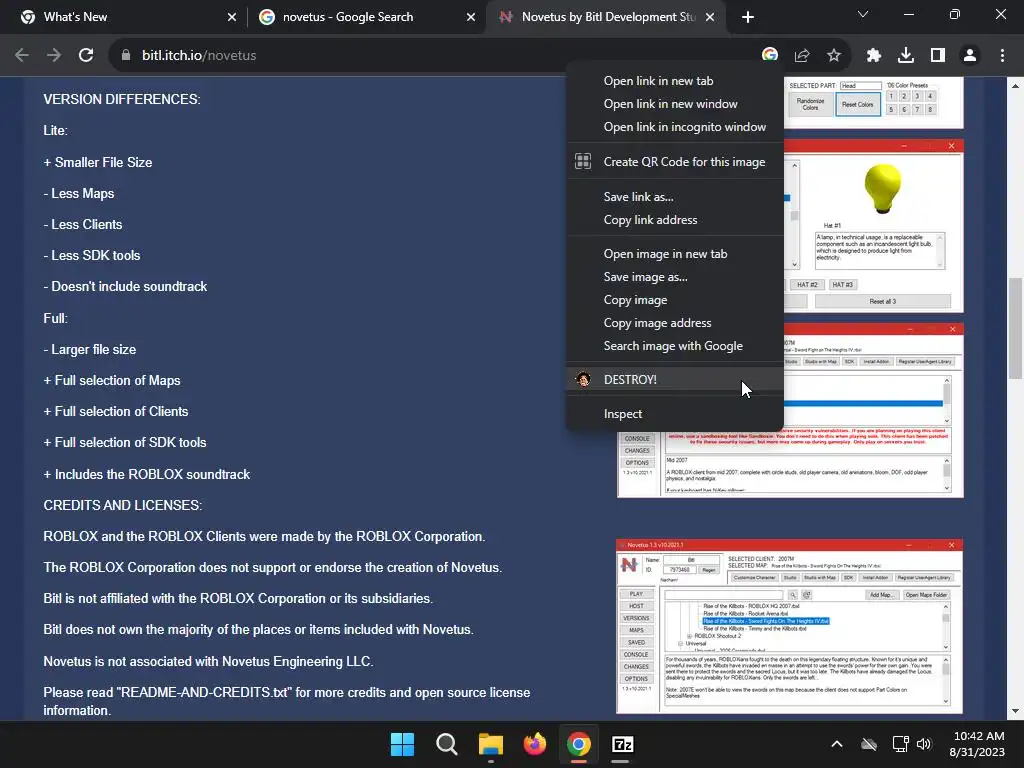Select Save link as...
Image resolution: width=1024 pixels, height=768 pixels.
click(x=675, y=197)
